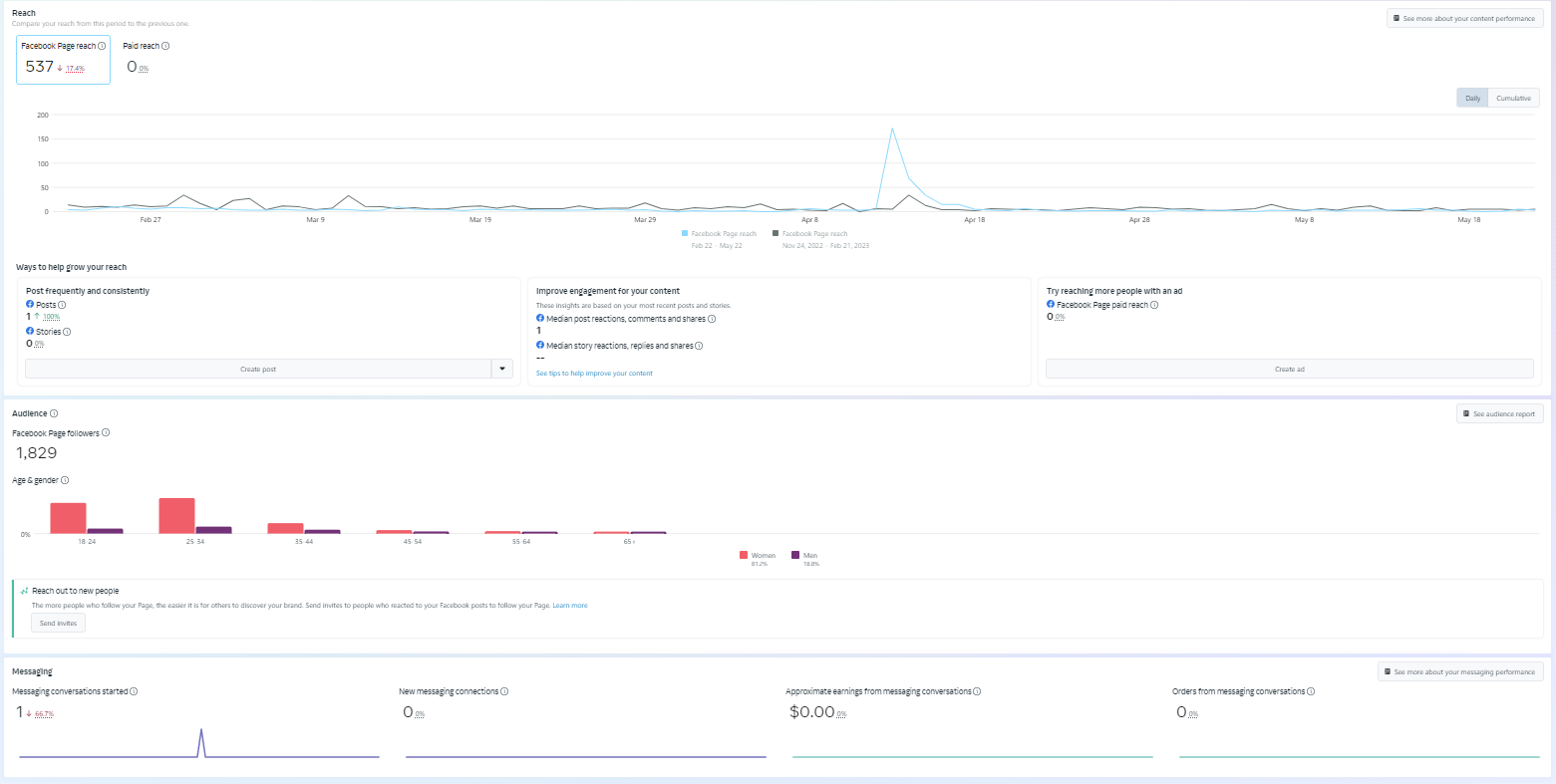The height and width of the screenshot is (784, 1556).
Task: Click info icon beside Orders from messaging conversations
Action: [x=1311, y=691]
